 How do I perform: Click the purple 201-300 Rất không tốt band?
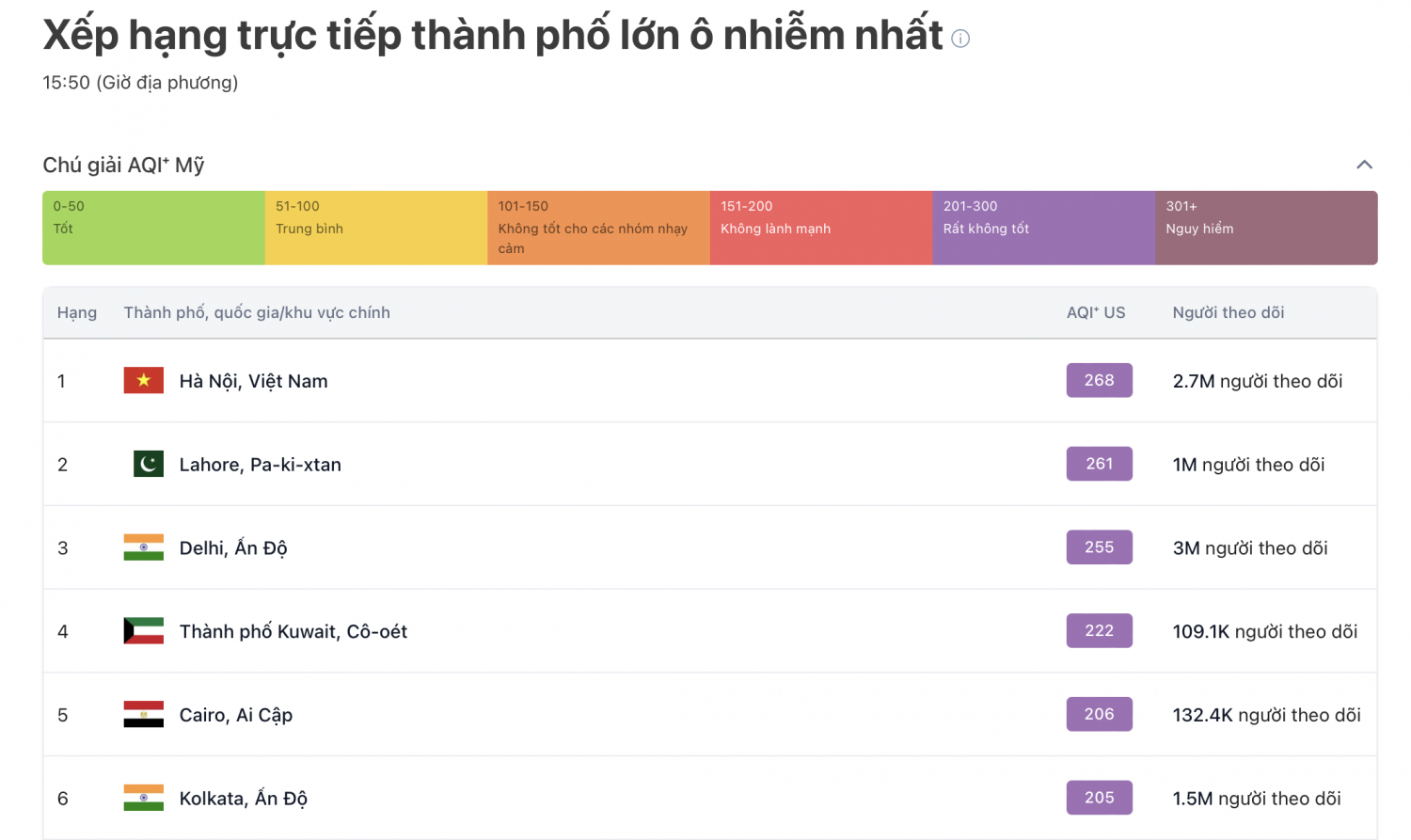(1042, 227)
